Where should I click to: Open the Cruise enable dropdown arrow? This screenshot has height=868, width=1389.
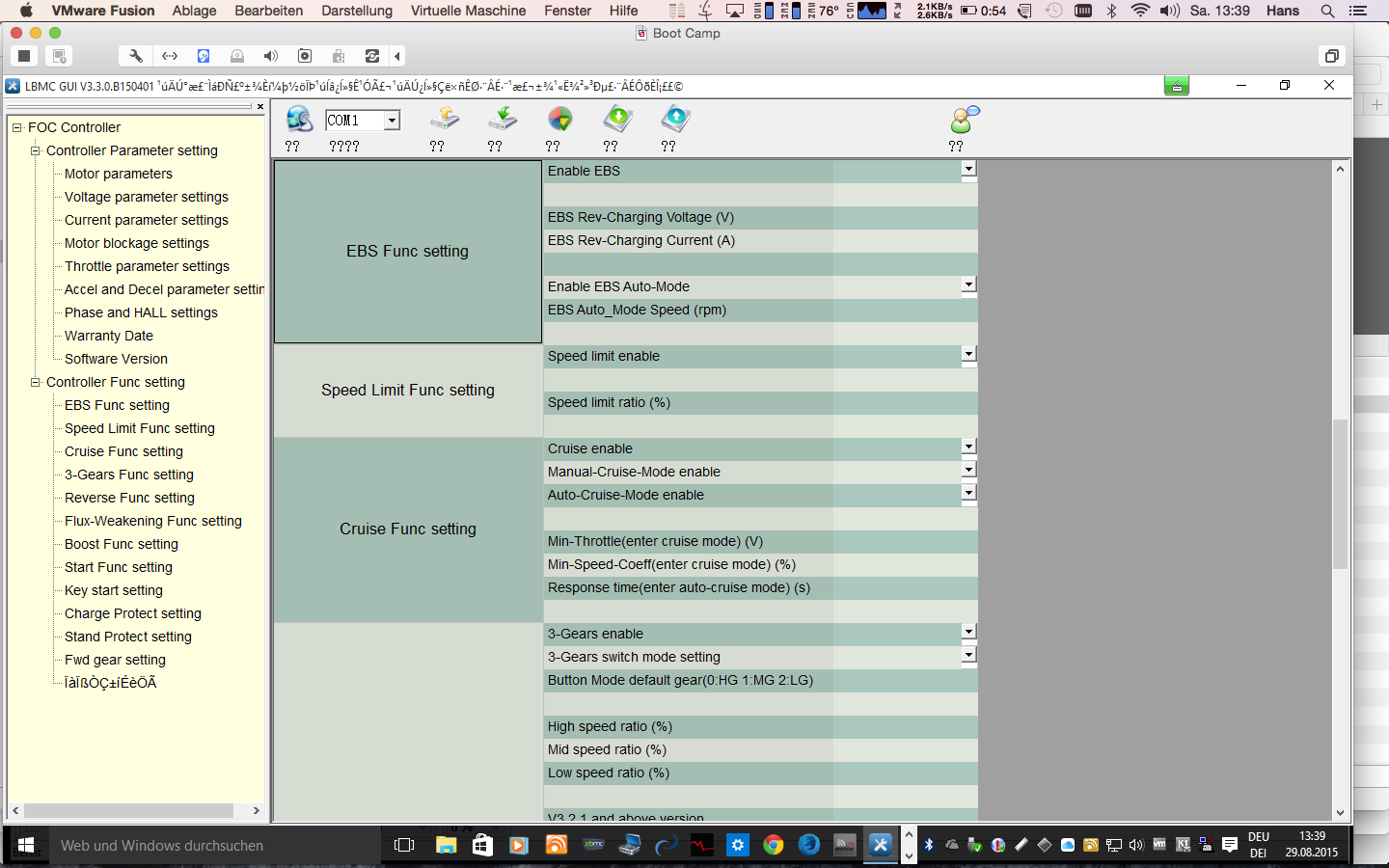click(x=968, y=447)
